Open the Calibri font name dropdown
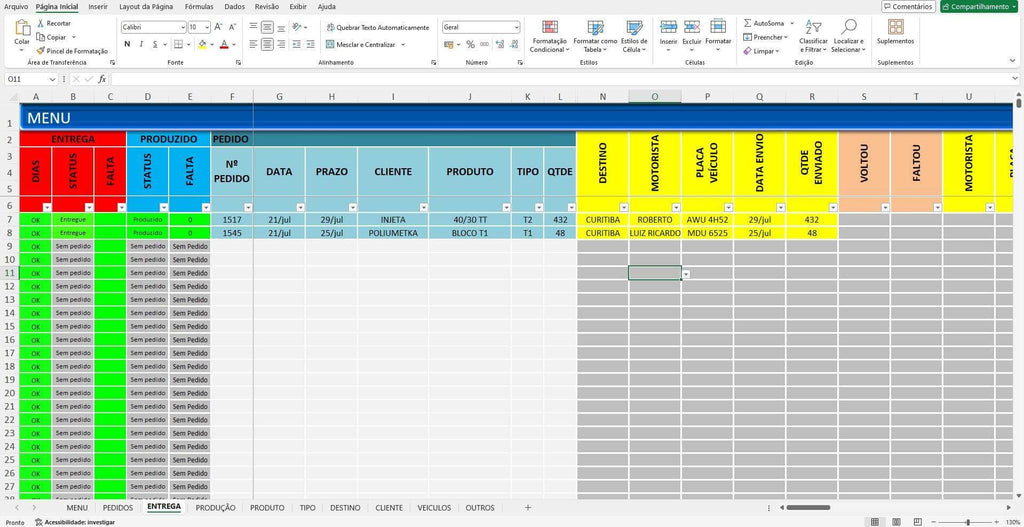The image size is (1024, 527). [x=182, y=28]
